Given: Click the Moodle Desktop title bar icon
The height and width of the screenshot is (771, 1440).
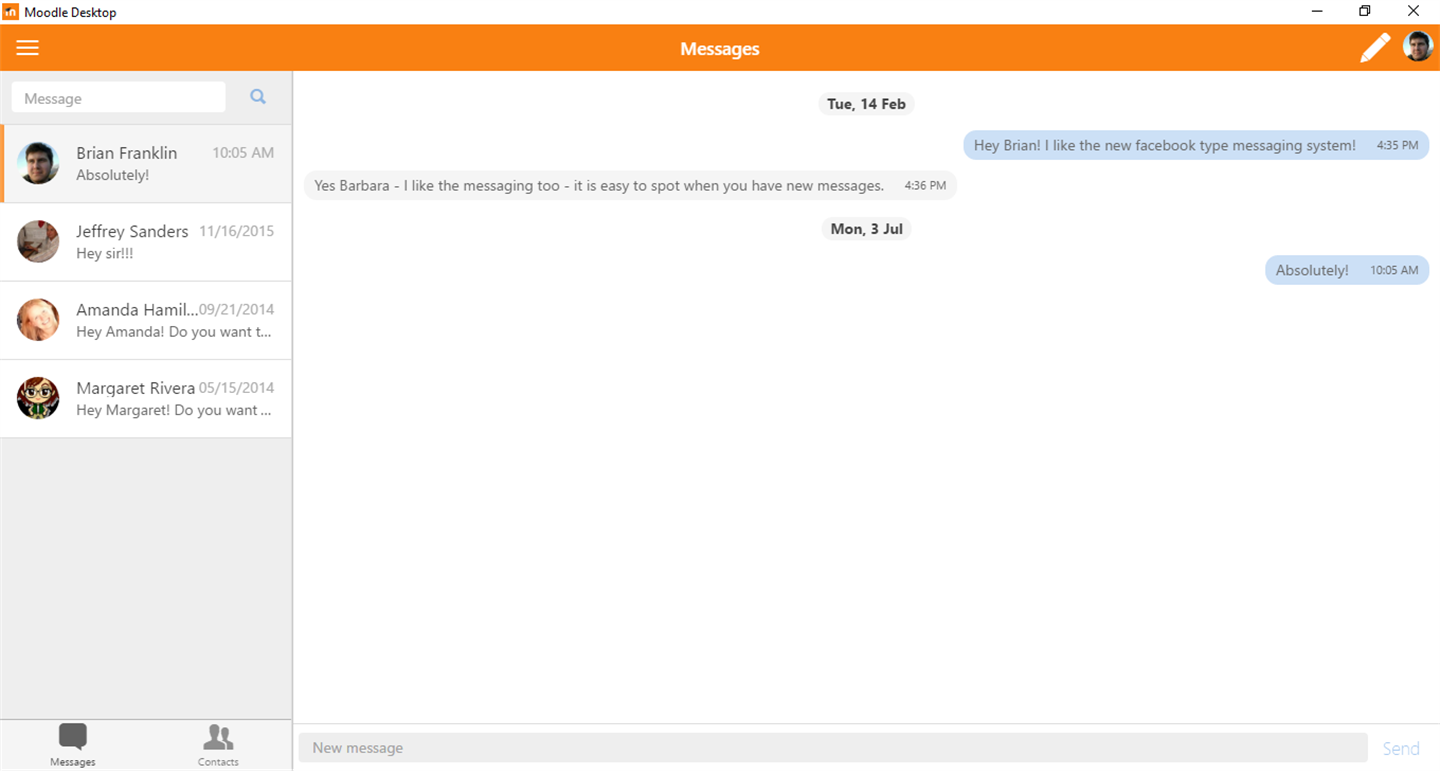Looking at the screenshot, I should pos(11,12).
